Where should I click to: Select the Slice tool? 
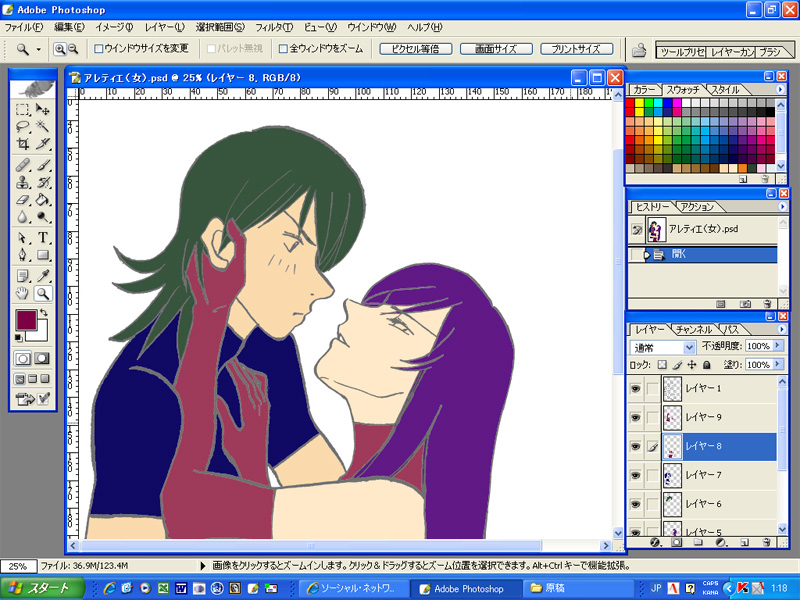coord(43,144)
